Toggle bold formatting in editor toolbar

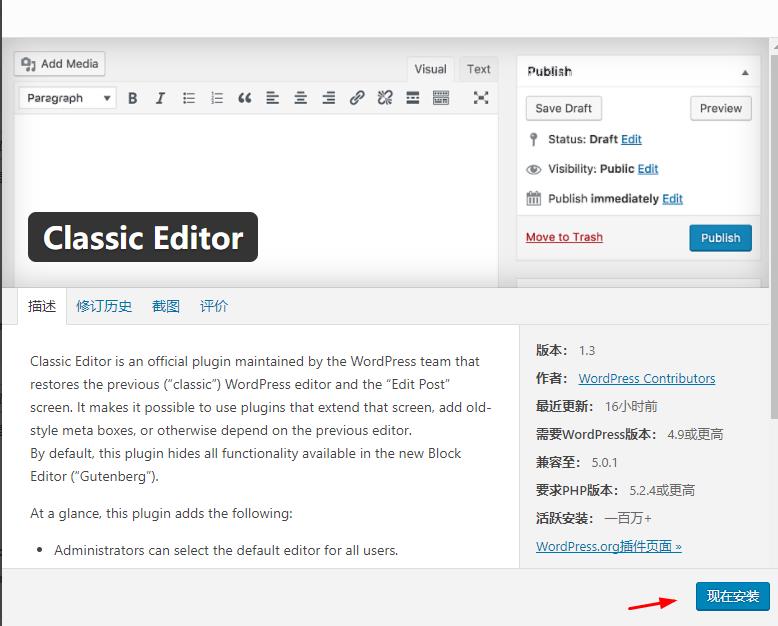point(132,98)
